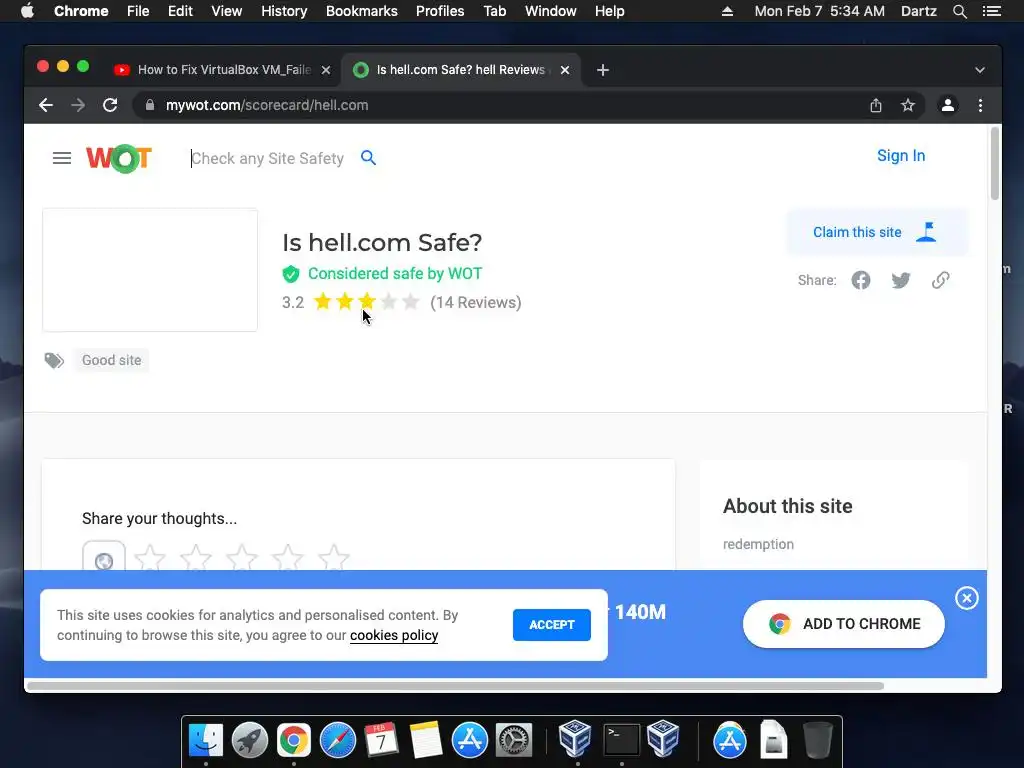Accept the cookies notice
This screenshot has width=1024, height=768.
(552, 625)
